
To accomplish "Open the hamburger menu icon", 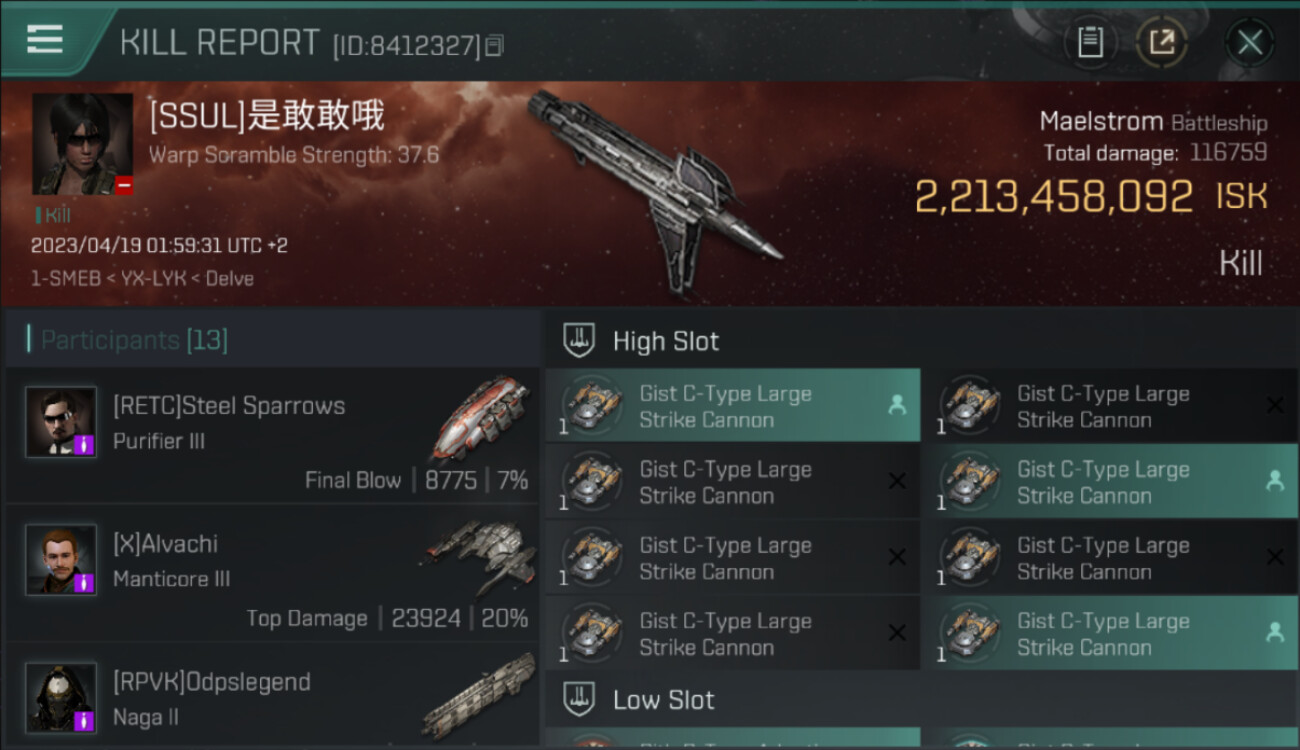I will coord(45,40).
